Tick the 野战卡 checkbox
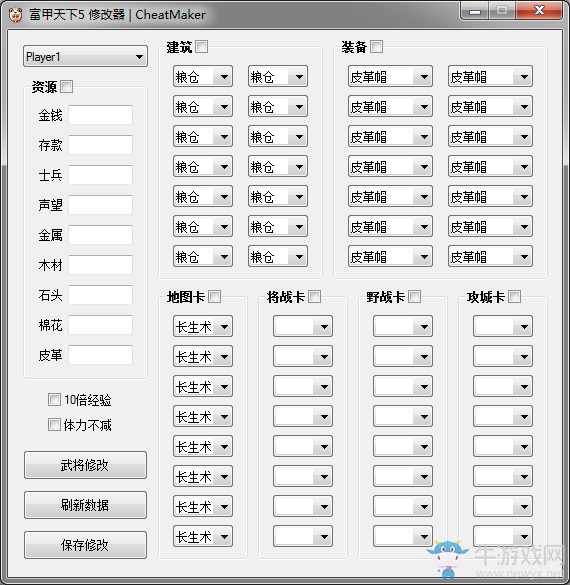This screenshot has height=585, width=570. 414,297
